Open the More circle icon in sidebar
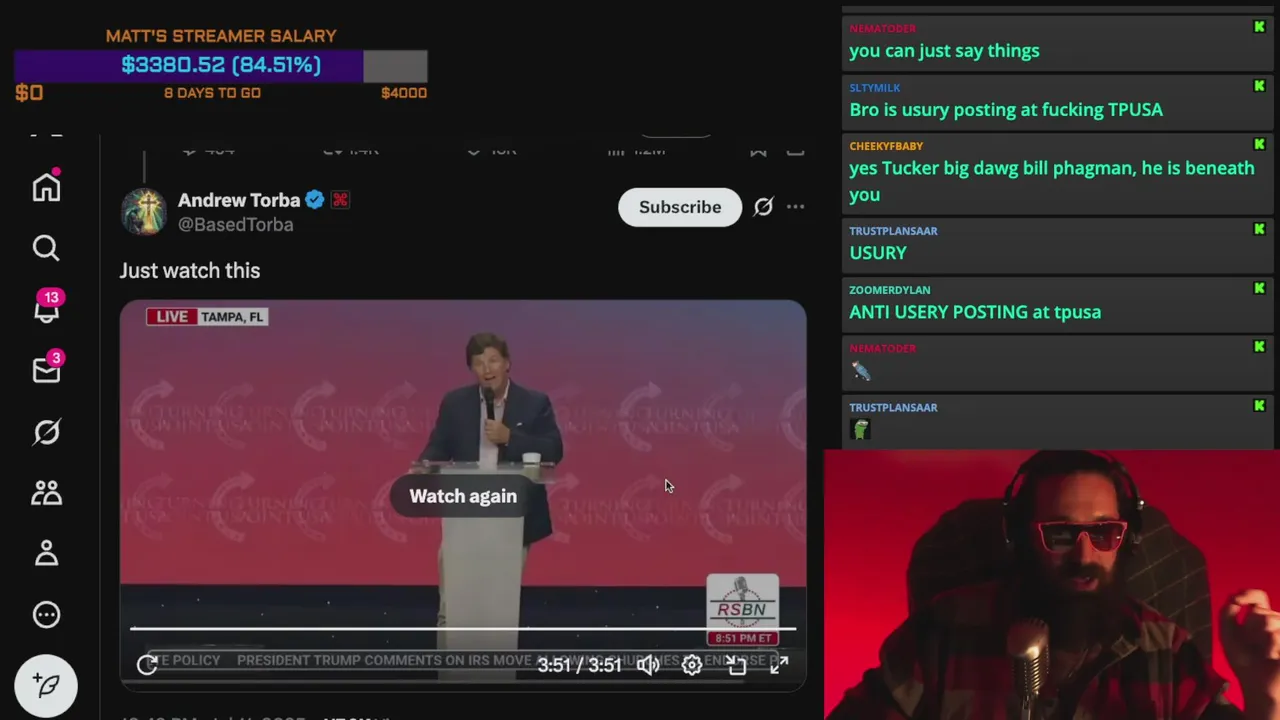 pyautogui.click(x=46, y=614)
